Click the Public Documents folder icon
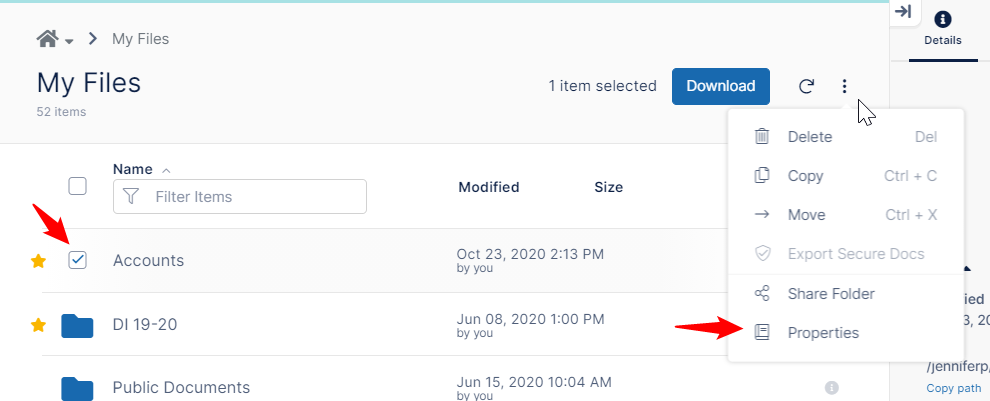This screenshot has width=990, height=401. 77,387
